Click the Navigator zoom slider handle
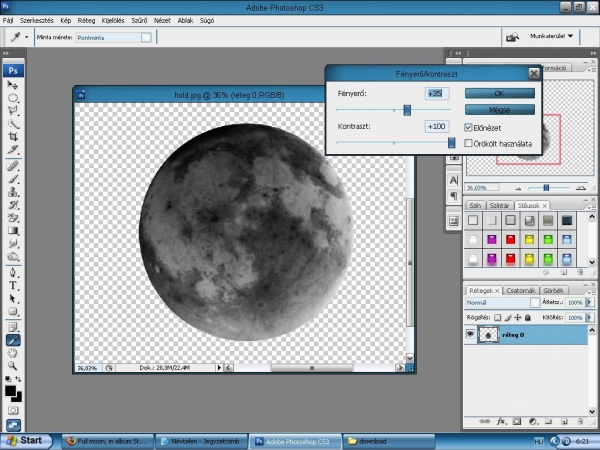Viewport: 600px width, 450px height. coord(546,188)
